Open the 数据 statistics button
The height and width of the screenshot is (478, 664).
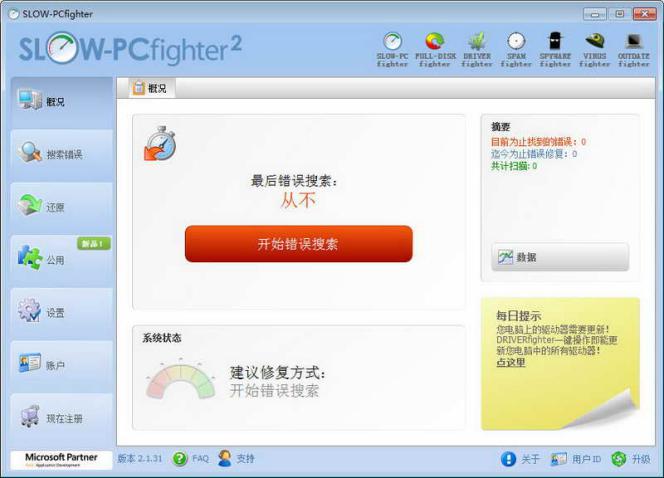coord(560,257)
